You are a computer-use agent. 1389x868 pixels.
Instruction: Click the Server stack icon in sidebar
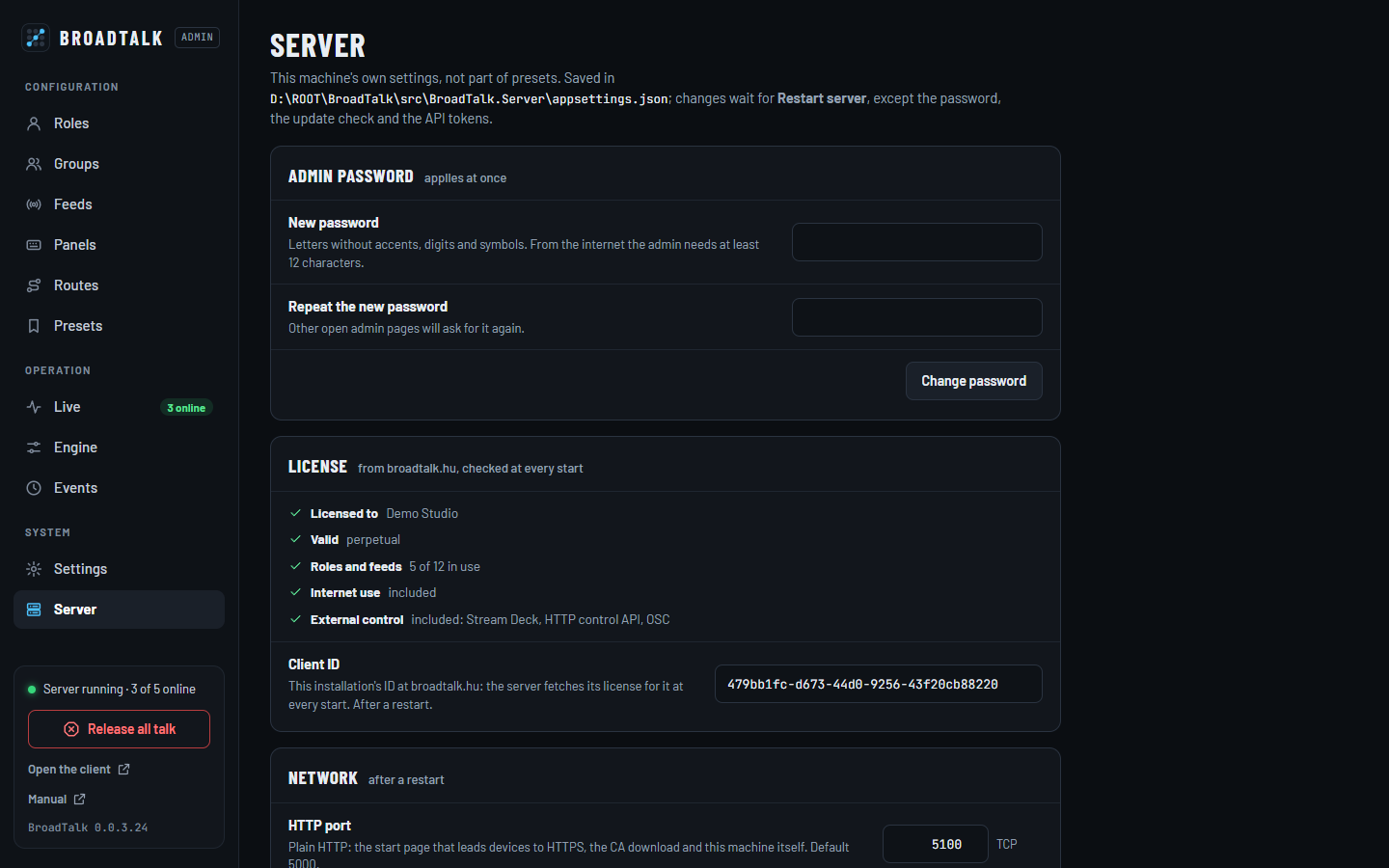[x=34, y=610]
